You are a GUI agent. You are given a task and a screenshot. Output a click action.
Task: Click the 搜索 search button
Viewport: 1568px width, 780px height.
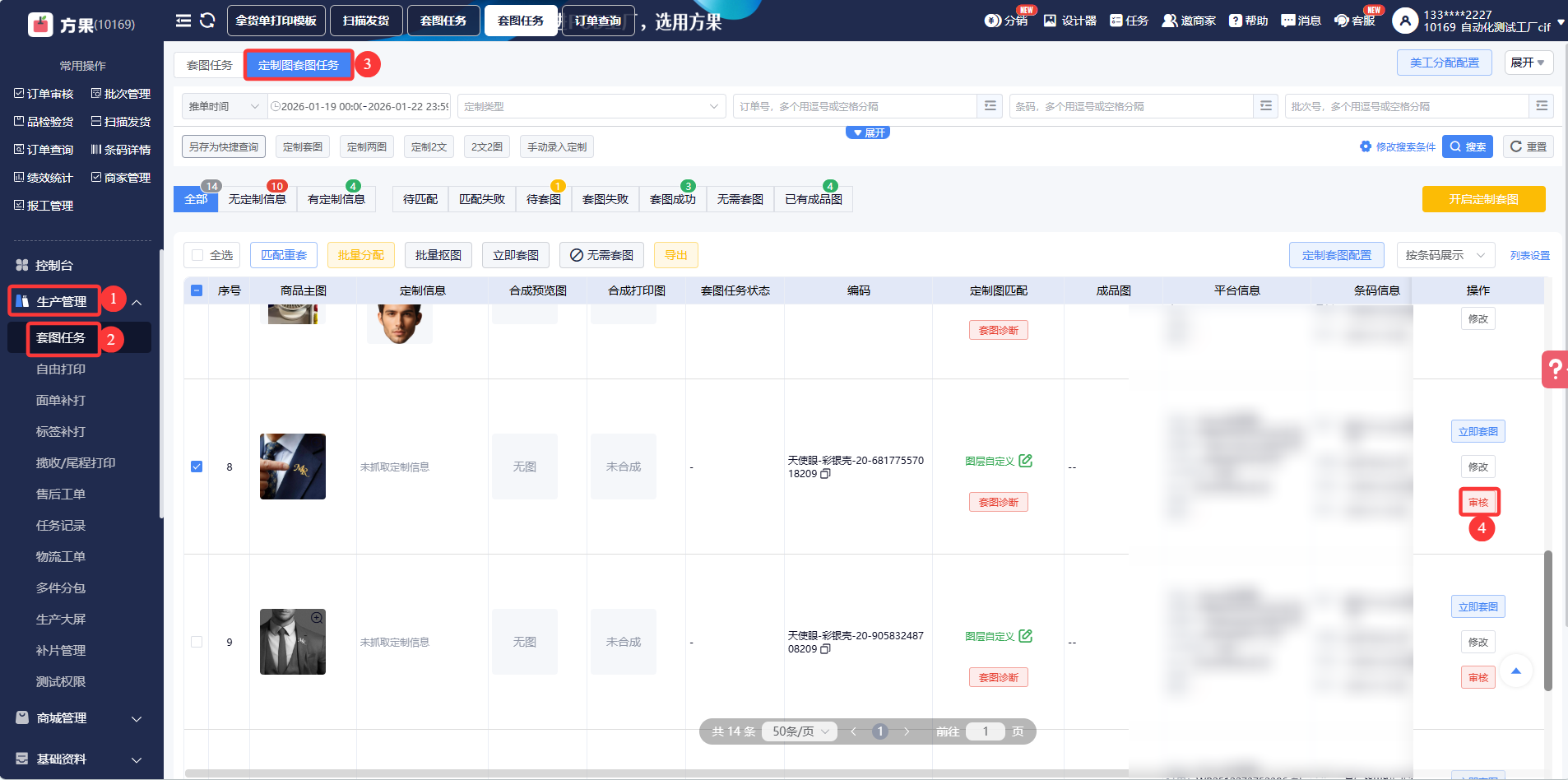[x=1468, y=146]
